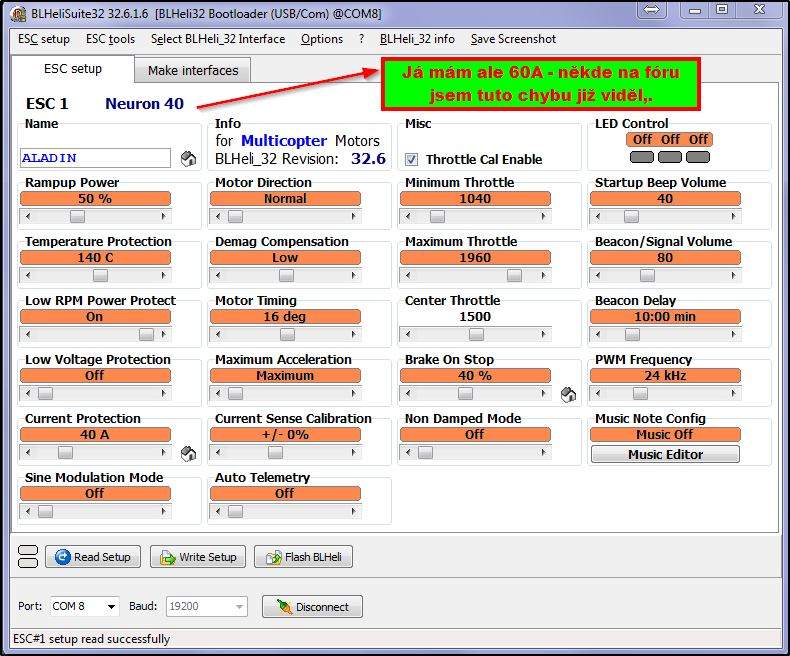Toggle the Throttle Cal Enable checkbox
The width and height of the screenshot is (790, 656).
tap(411, 159)
